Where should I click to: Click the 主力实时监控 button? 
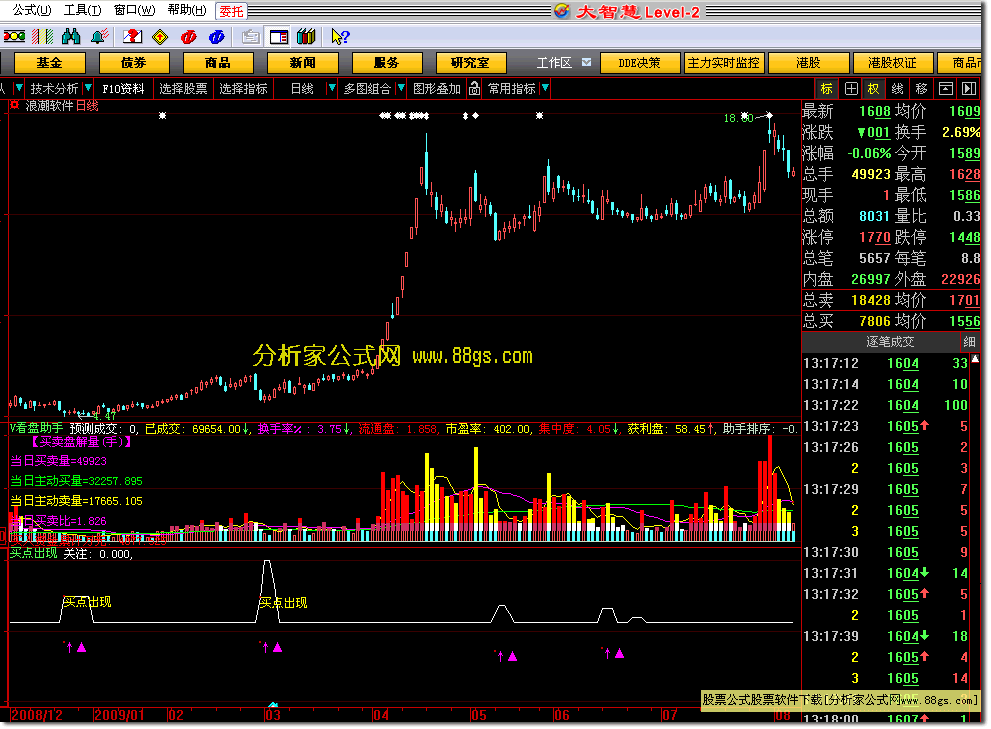[x=724, y=63]
